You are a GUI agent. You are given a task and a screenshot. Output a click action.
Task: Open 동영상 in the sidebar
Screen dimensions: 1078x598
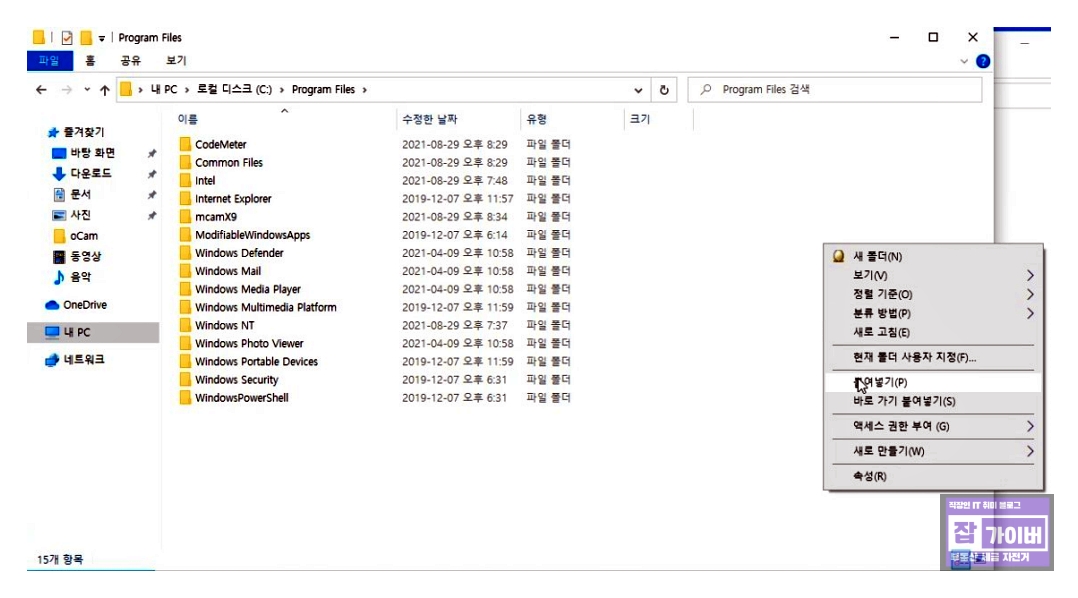85,256
